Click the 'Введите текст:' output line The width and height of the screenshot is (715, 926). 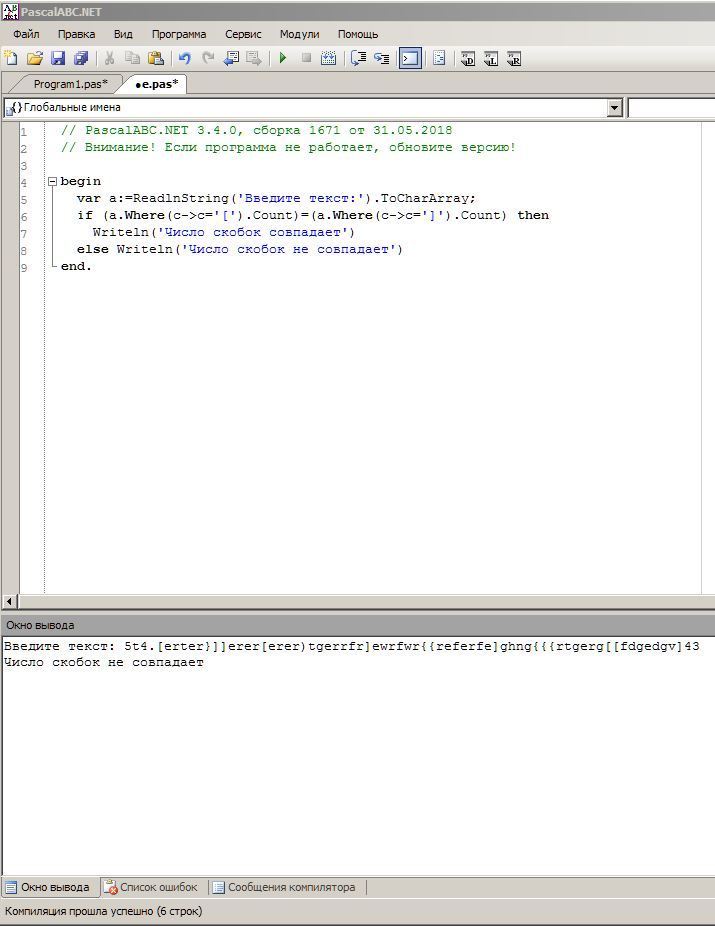pyautogui.click(x=351, y=646)
